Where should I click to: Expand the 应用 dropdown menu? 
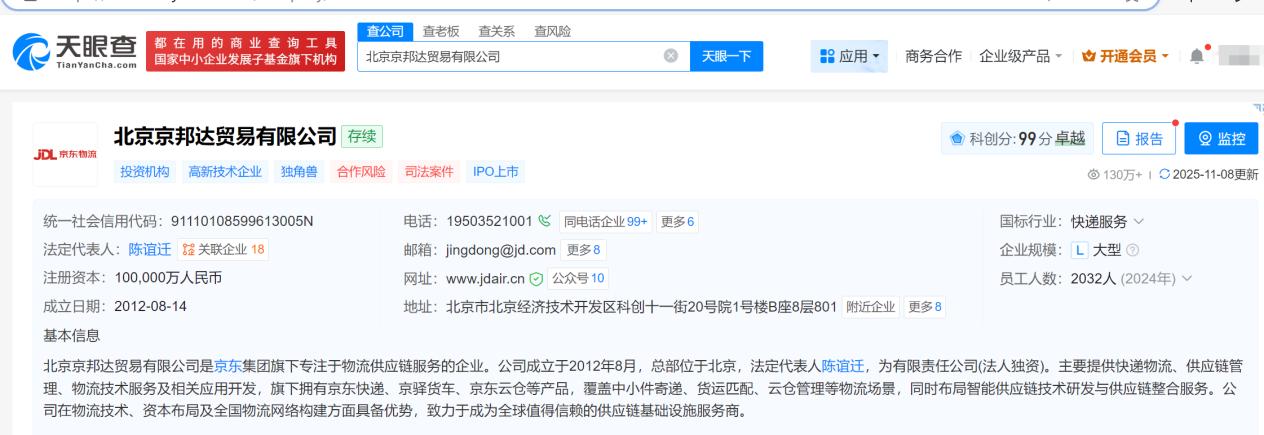[852, 56]
